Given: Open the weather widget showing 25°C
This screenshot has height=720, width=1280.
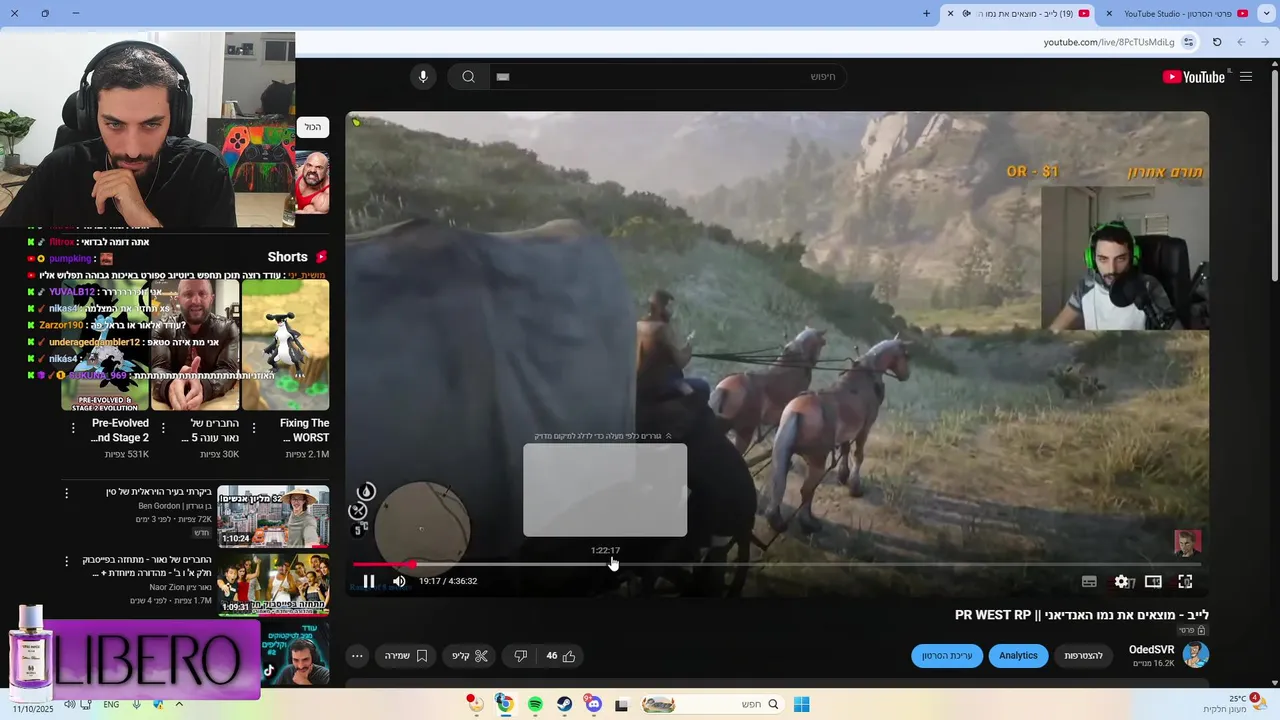Looking at the screenshot, I should tap(1235, 703).
